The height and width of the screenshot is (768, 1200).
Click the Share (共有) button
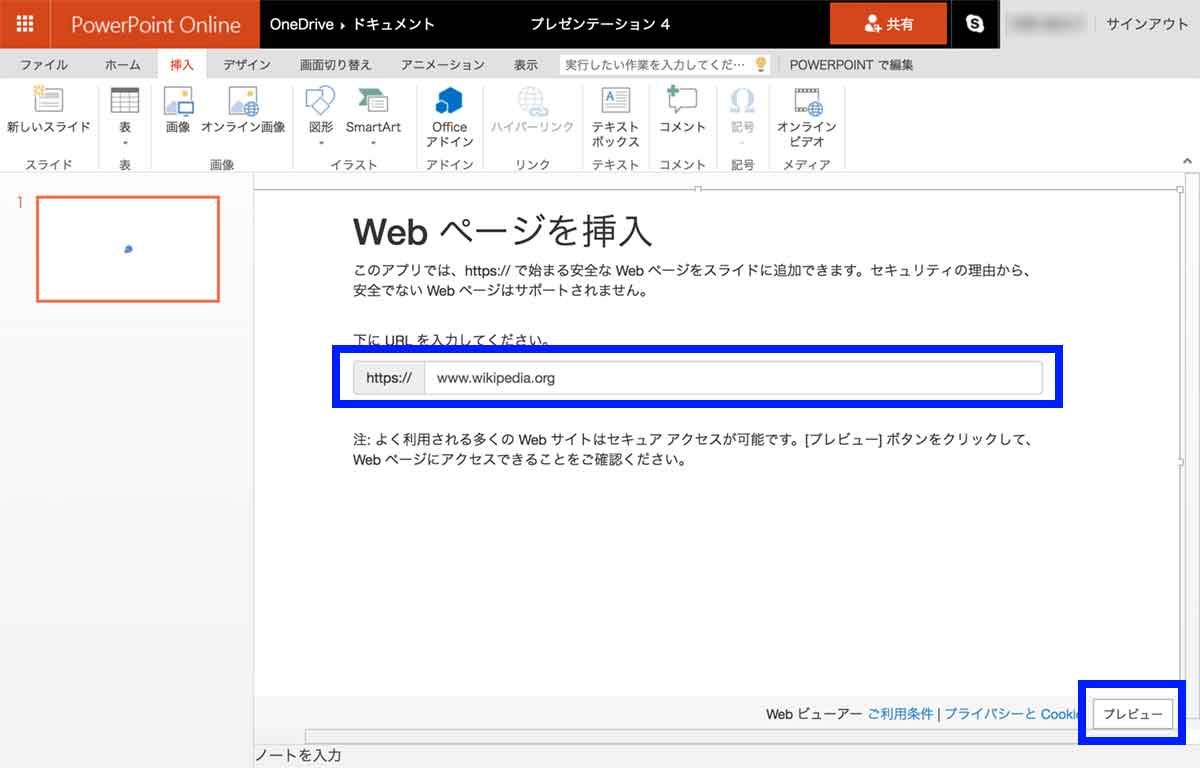pyautogui.click(x=889, y=24)
